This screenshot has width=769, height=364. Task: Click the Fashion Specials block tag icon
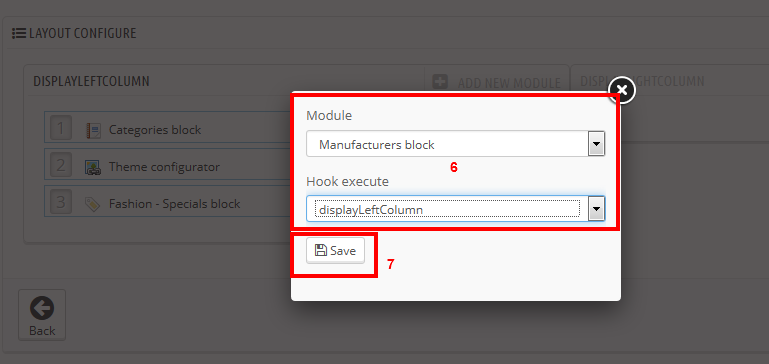(93, 204)
